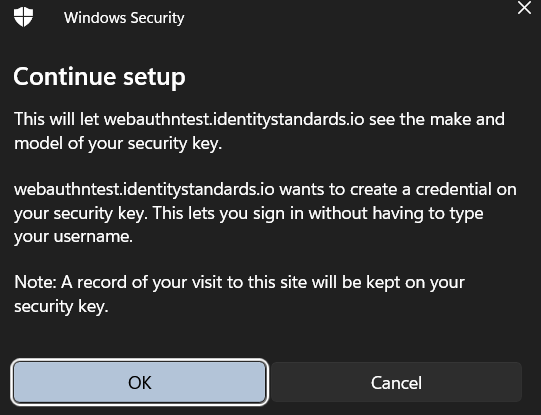Click the 'your username.' line
The image size is (541, 415).
73,237
